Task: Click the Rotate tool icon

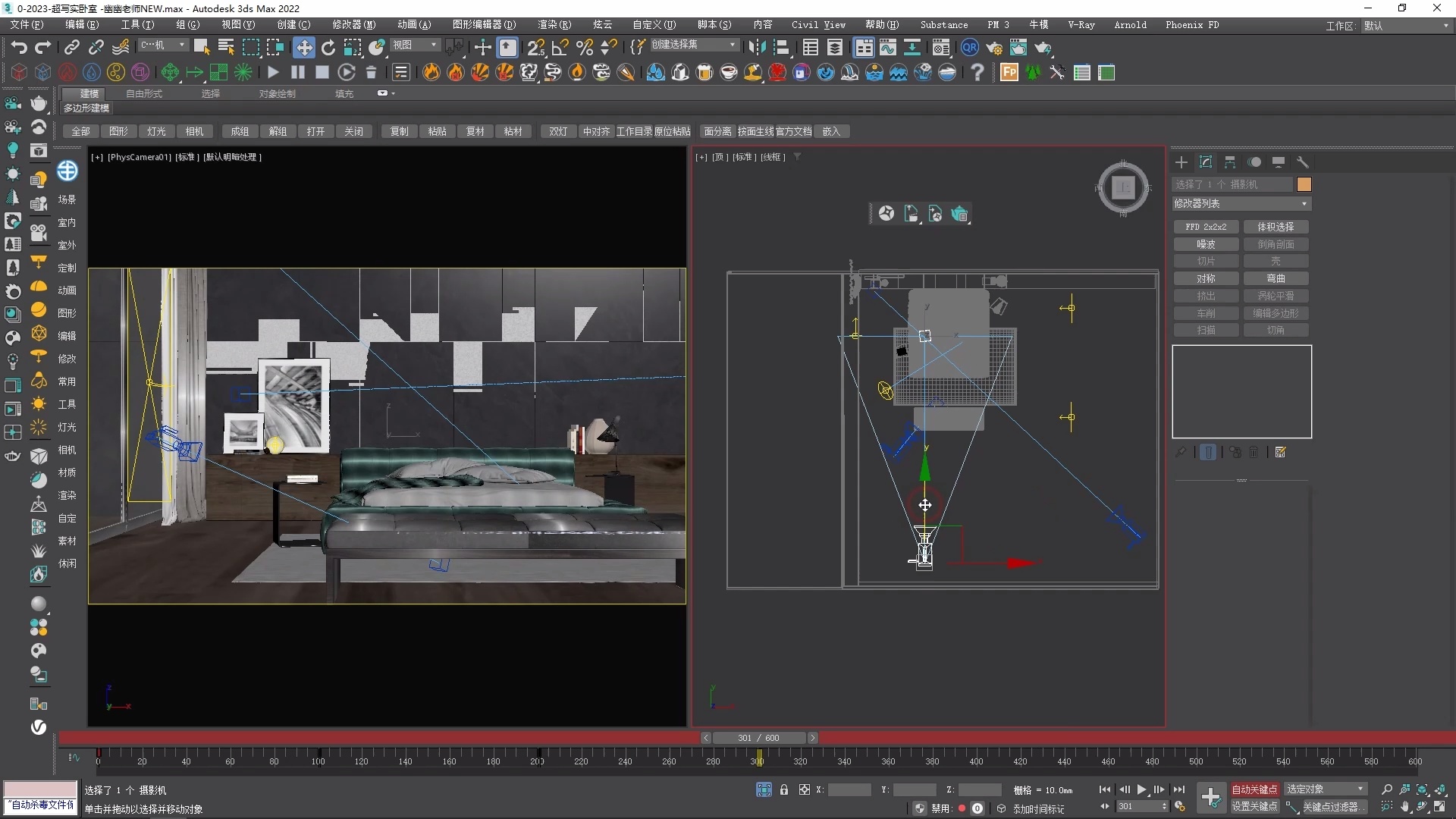Action: pos(328,48)
